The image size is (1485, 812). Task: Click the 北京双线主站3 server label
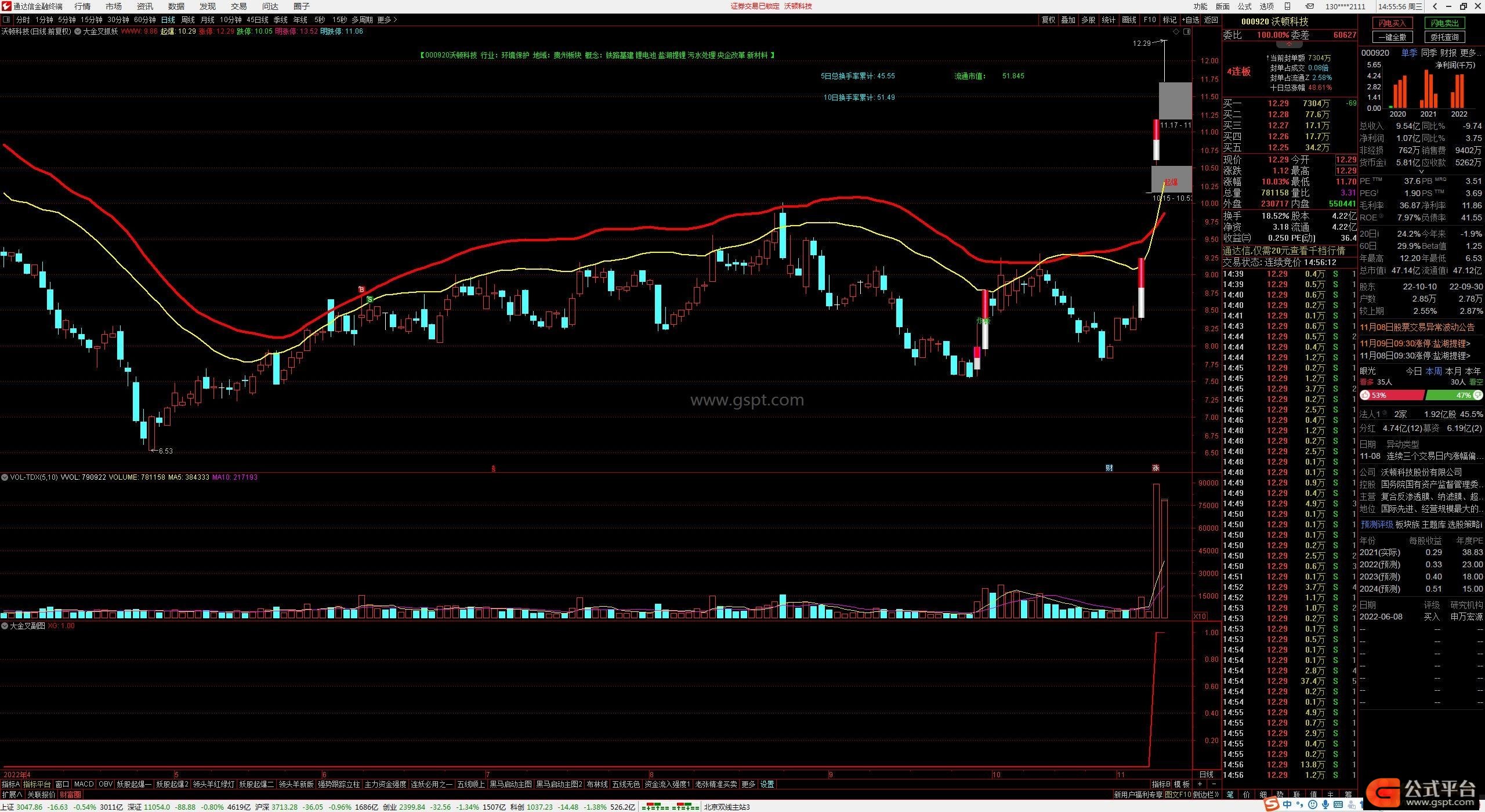[x=727, y=807]
